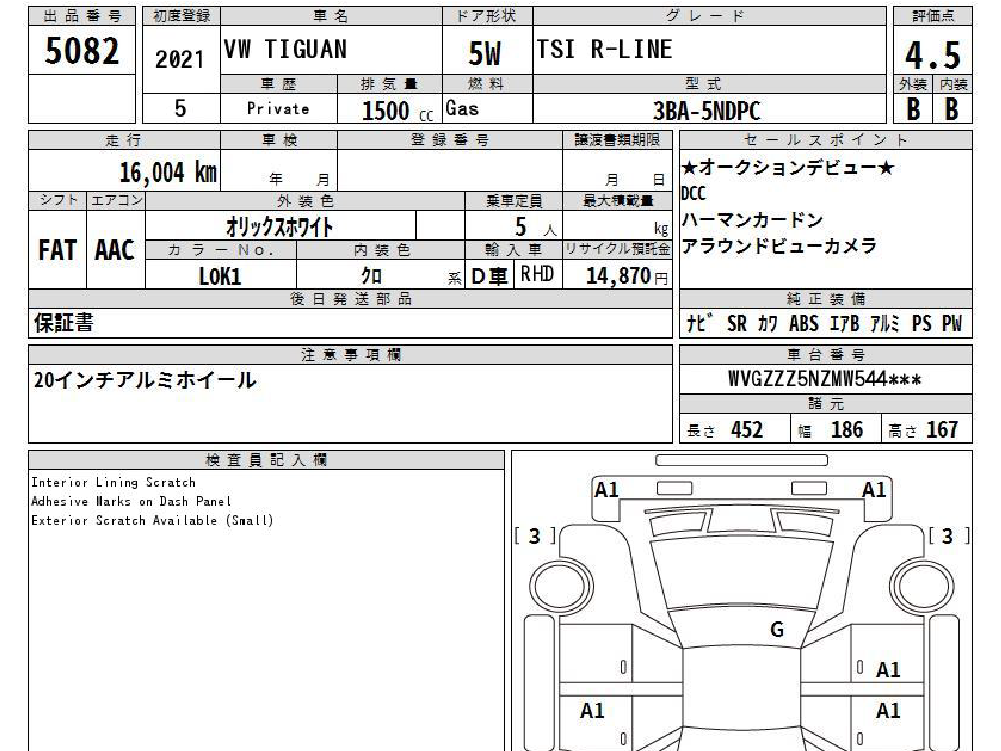Click the top-left A1 bumper damage mark
The image size is (1001, 751).
coord(606,490)
